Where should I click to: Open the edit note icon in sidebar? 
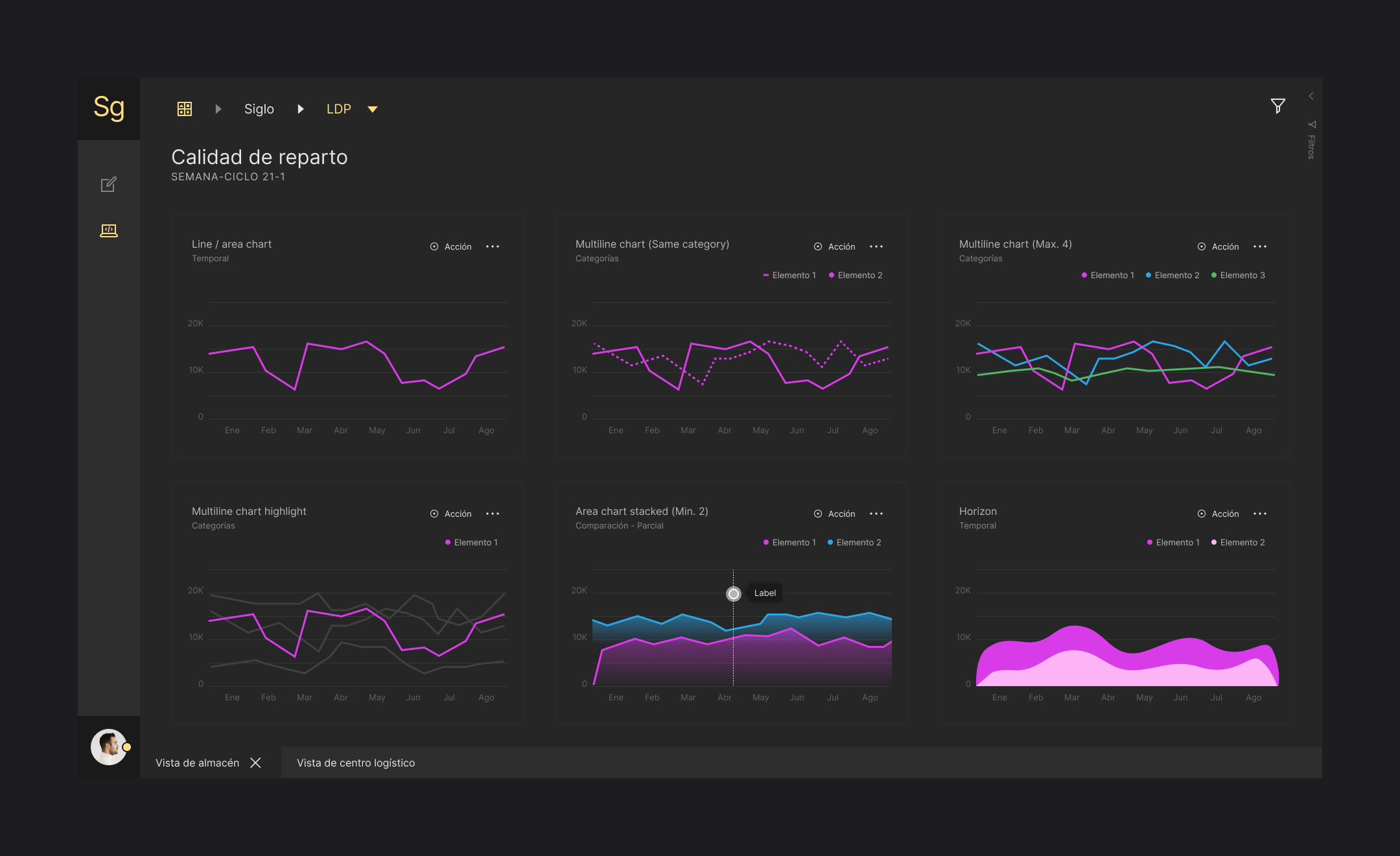point(109,185)
